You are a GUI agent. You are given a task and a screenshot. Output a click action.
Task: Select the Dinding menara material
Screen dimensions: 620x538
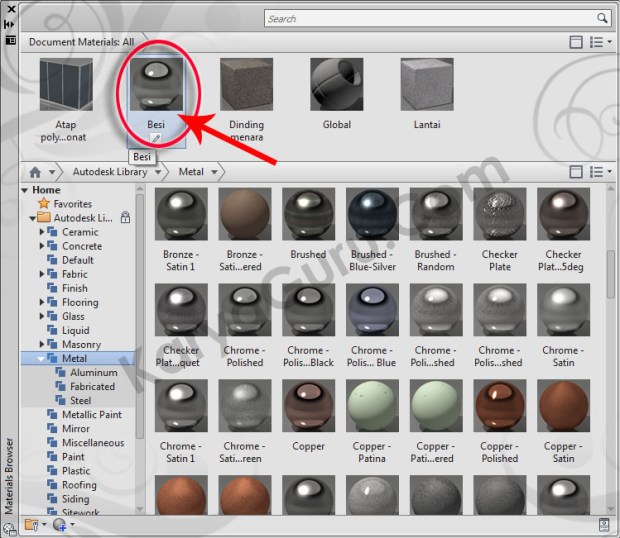(x=246, y=84)
